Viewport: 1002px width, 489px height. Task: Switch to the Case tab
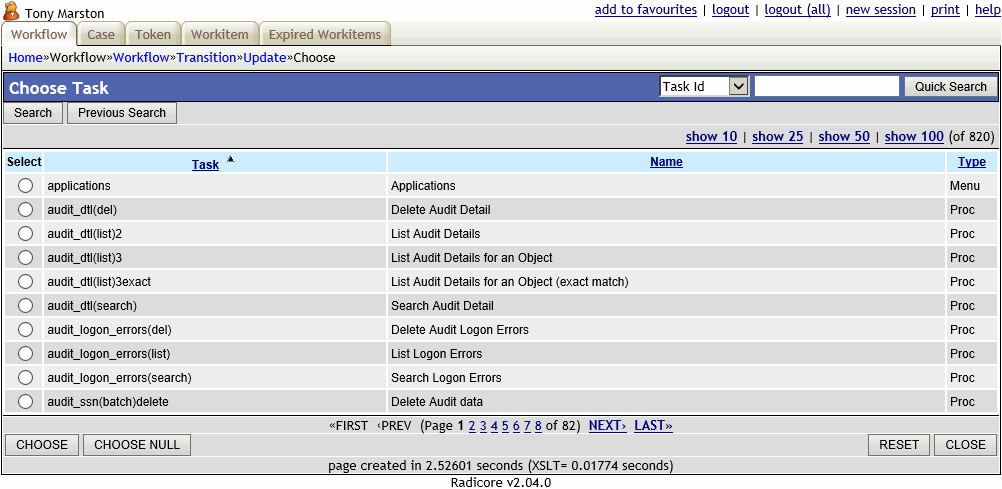(x=101, y=35)
